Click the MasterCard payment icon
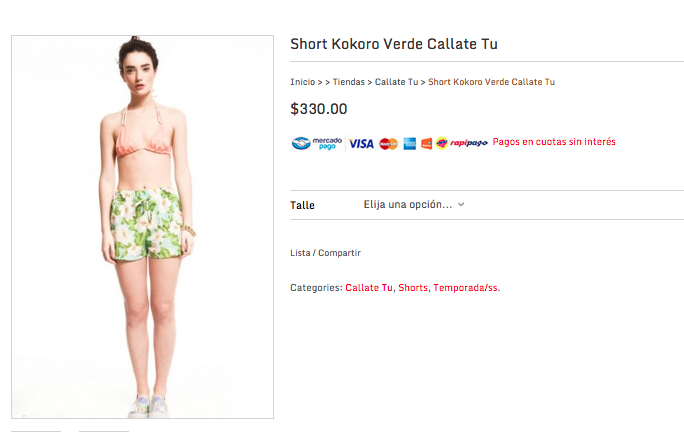The width and height of the screenshot is (684, 432). (388, 144)
